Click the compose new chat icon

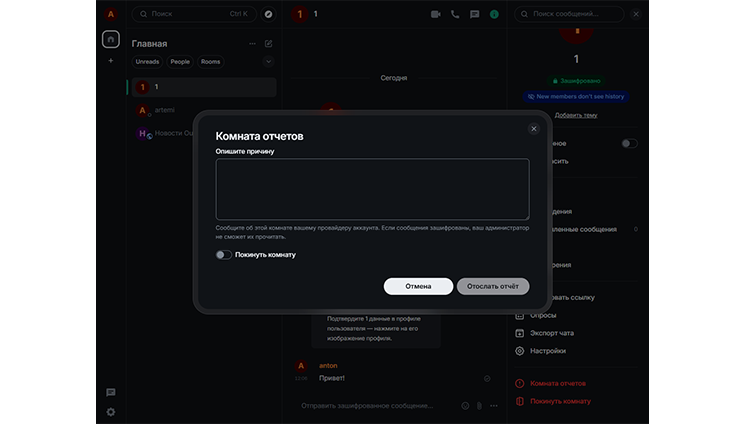click(268, 44)
